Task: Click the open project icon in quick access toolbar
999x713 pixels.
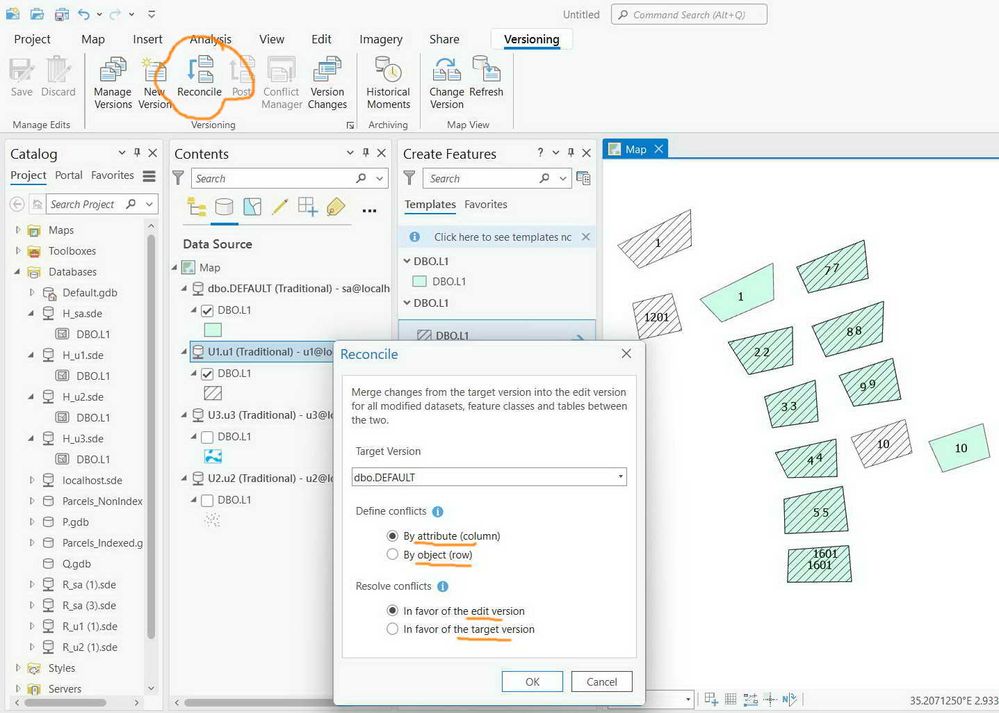Action: (37, 13)
